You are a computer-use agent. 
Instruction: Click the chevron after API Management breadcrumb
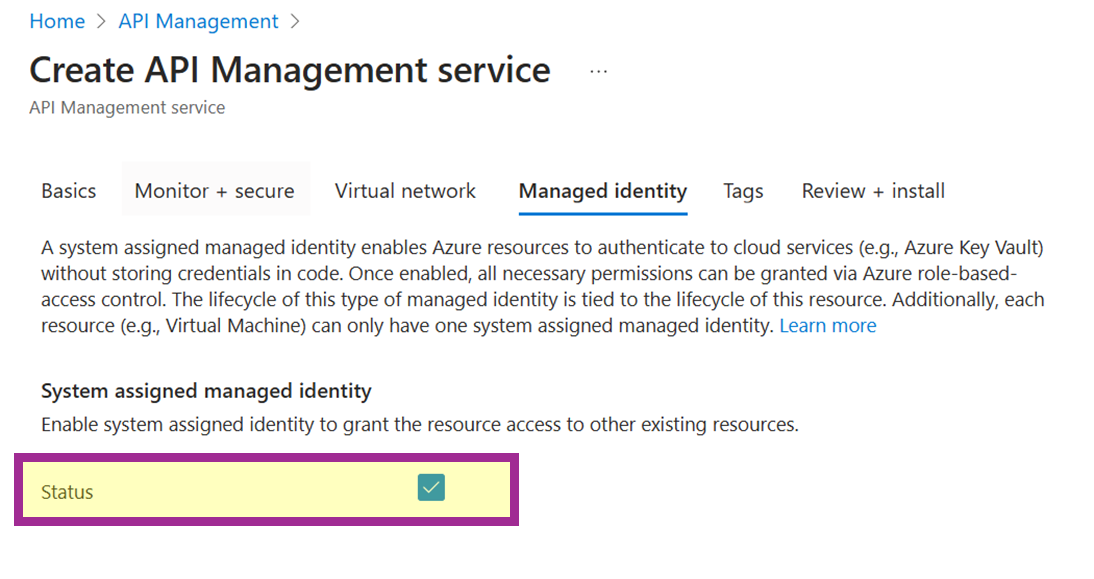point(294,22)
